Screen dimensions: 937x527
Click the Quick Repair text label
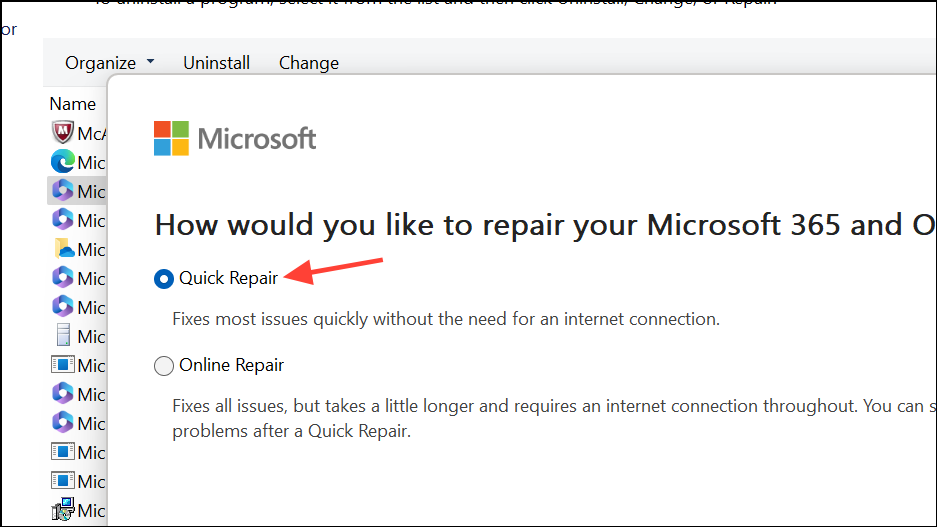[228, 278]
